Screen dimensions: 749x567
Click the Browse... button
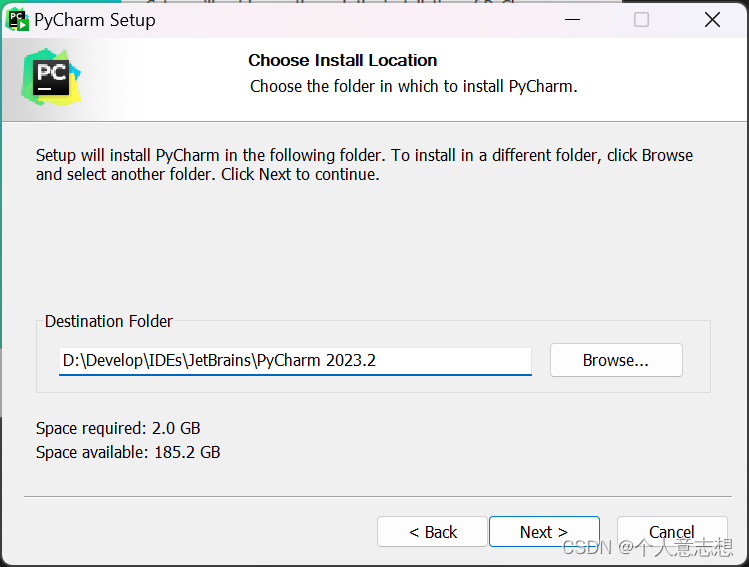(616, 360)
